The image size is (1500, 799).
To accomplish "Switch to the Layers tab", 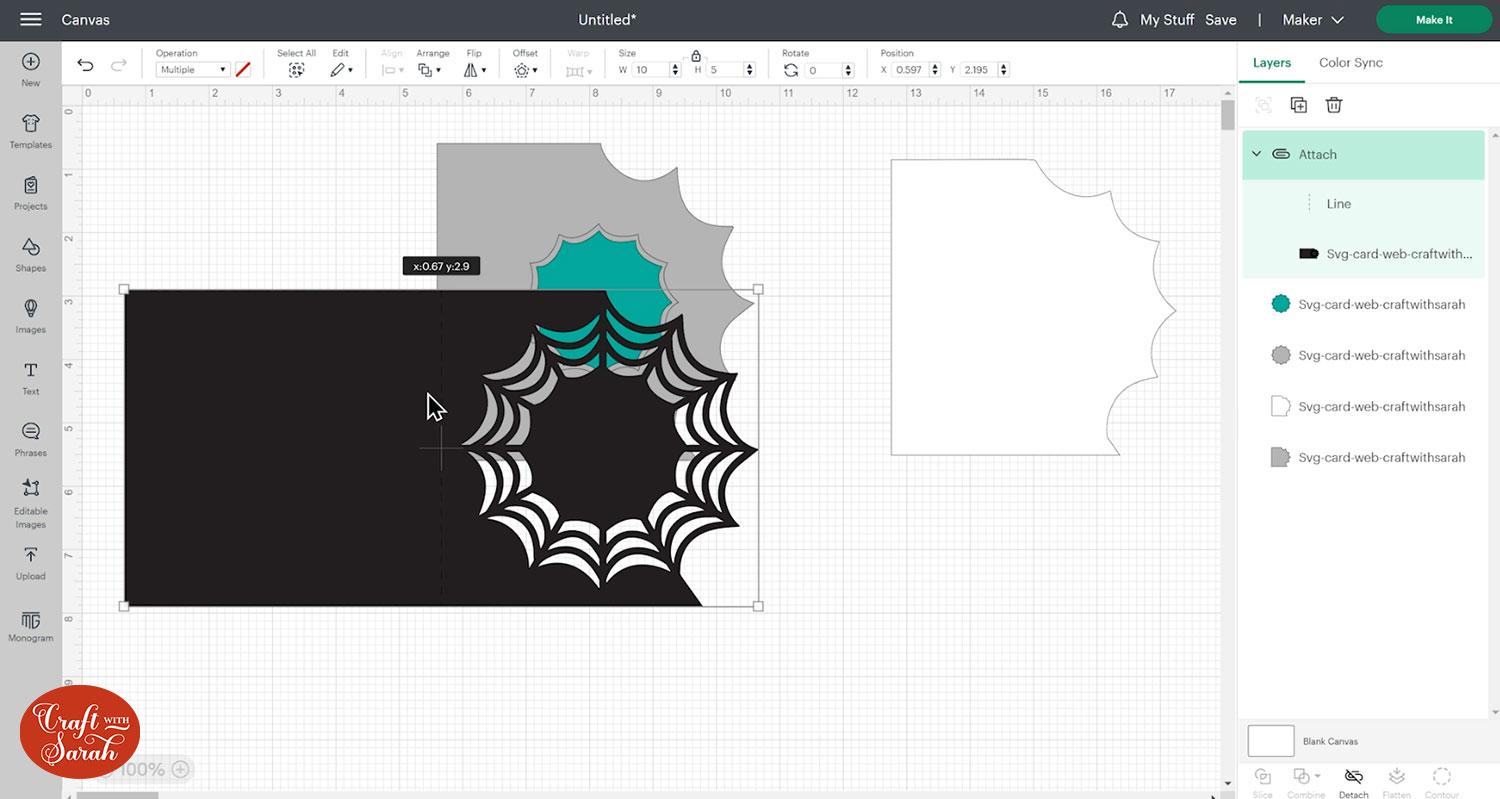I will 1272,62.
